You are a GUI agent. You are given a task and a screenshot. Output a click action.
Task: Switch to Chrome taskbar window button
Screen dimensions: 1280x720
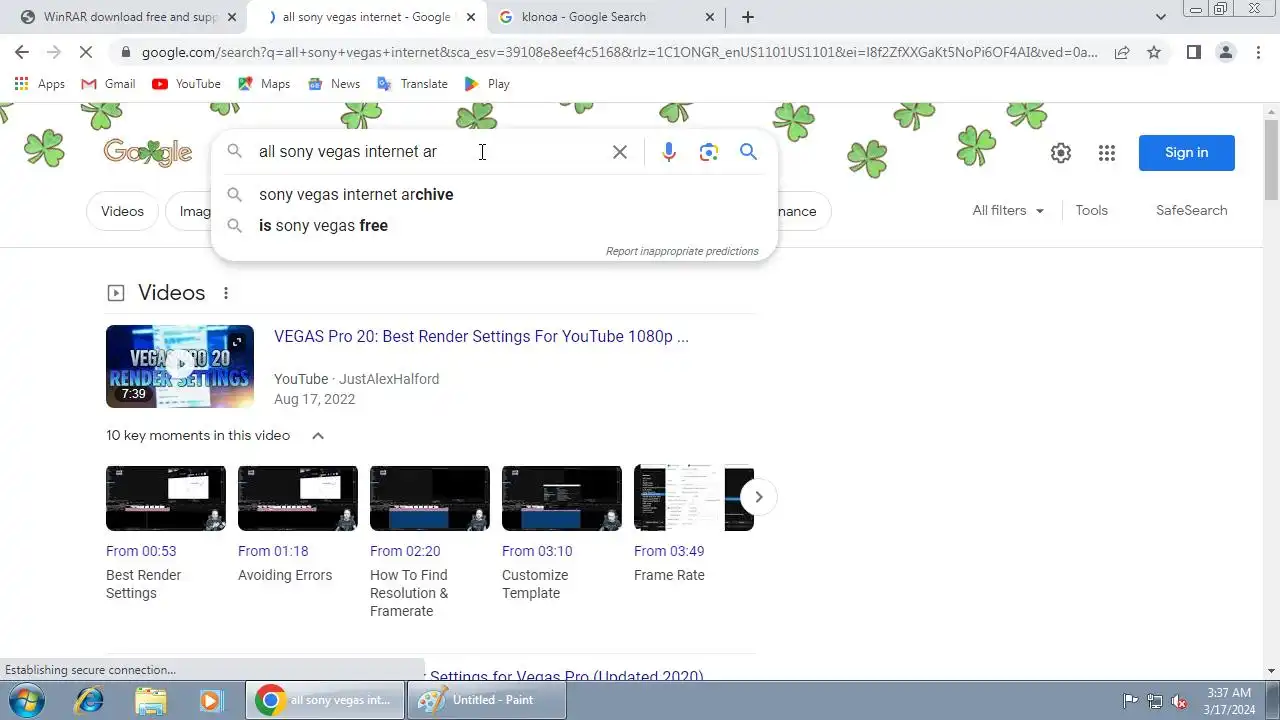pos(326,700)
